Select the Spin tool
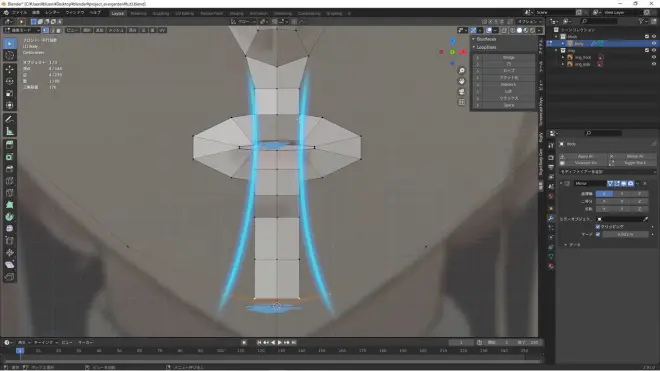 tap(10, 217)
